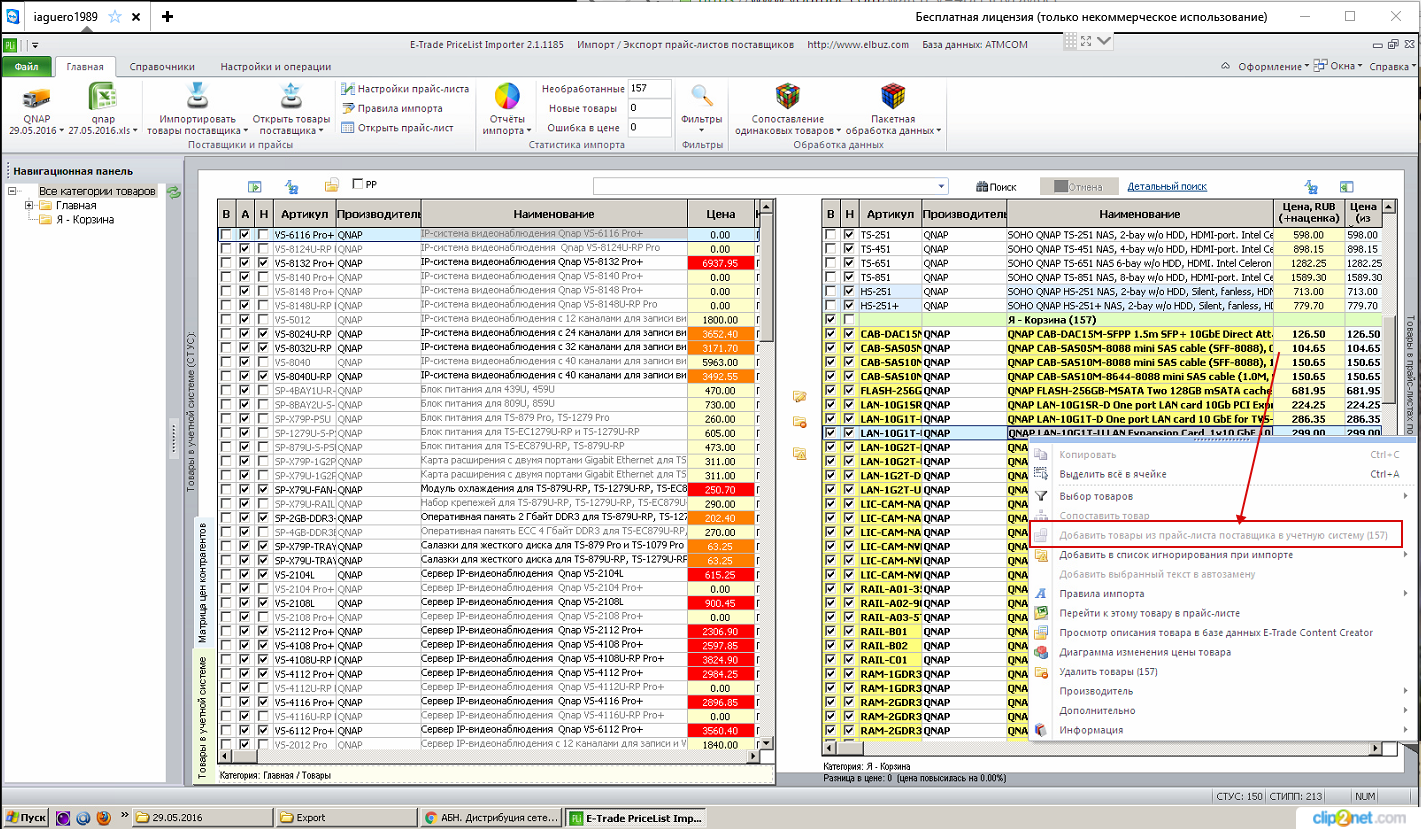Expand the search box dropdown arrow
Viewport: 1421px width, 829px height.
pyautogui.click(x=942, y=186)
